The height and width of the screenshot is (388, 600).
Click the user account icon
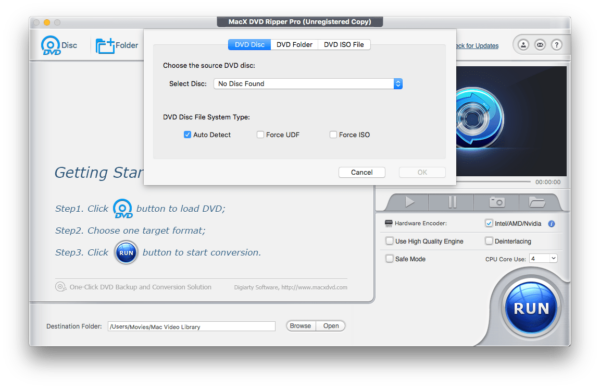(523, 45)
